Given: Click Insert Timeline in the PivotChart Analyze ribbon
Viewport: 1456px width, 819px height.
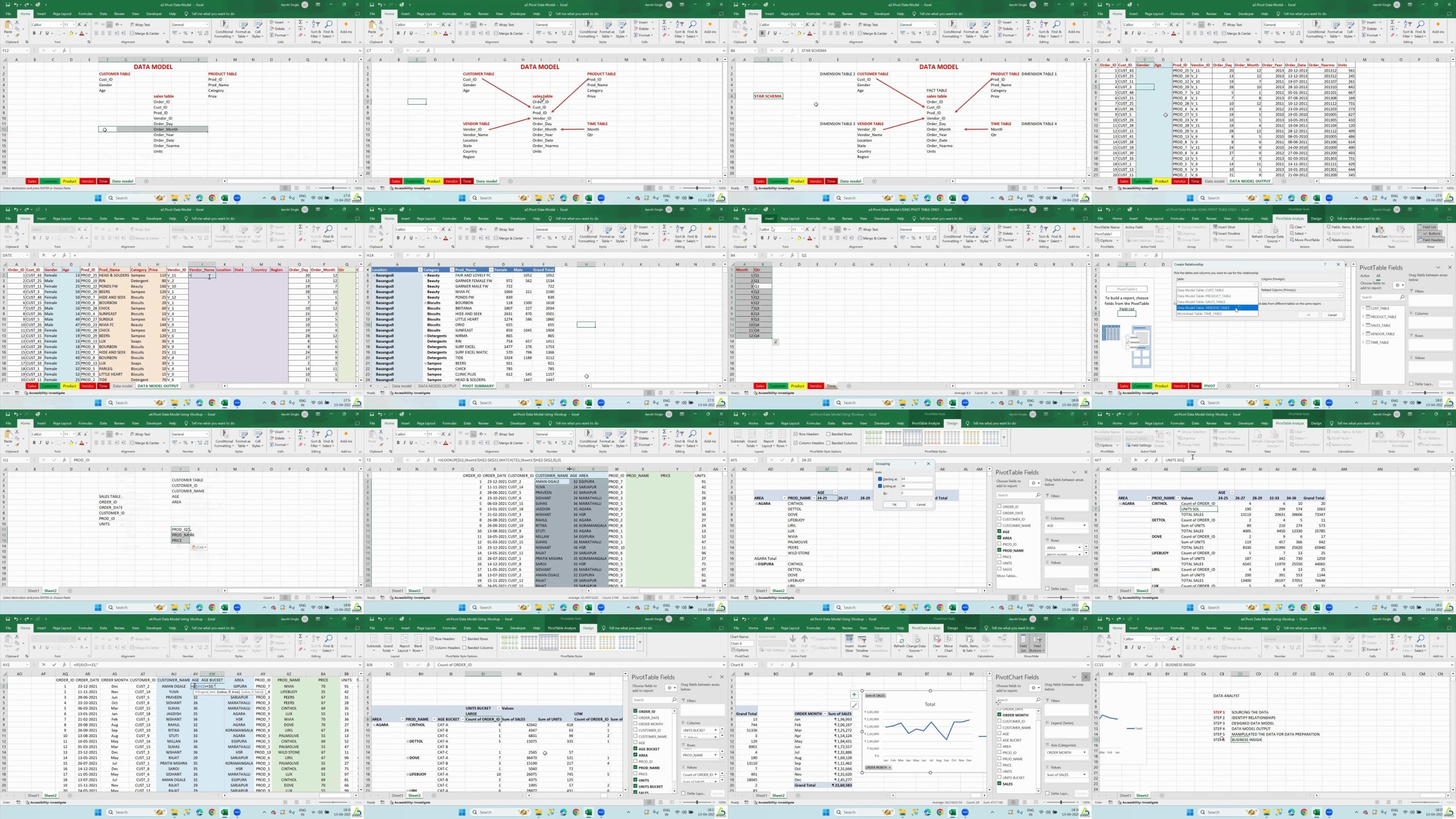Looking at the screenshot, I should click(x=862, y=643).
